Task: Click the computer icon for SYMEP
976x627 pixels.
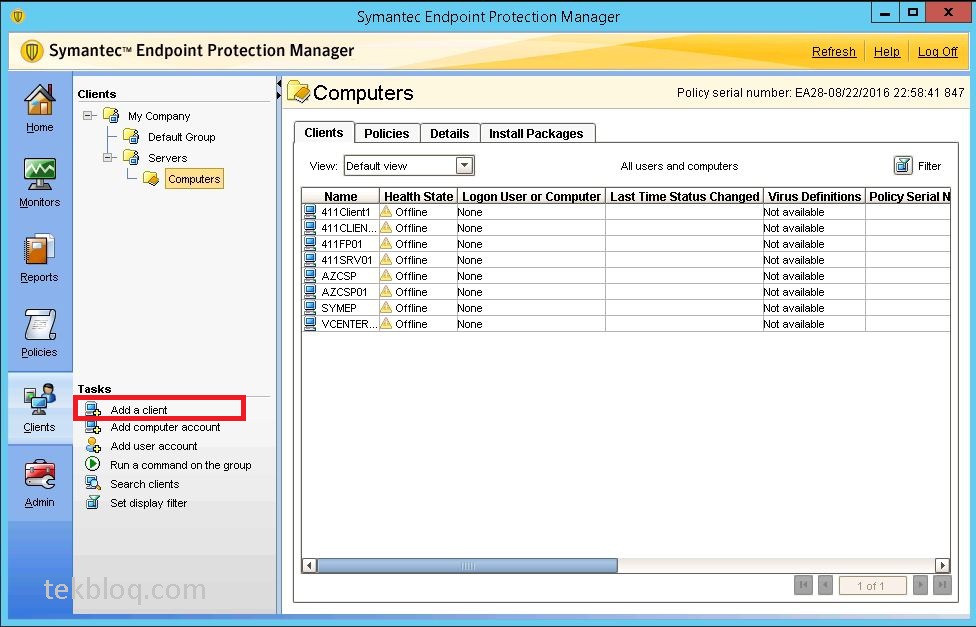Action: (x=310, y=308)
